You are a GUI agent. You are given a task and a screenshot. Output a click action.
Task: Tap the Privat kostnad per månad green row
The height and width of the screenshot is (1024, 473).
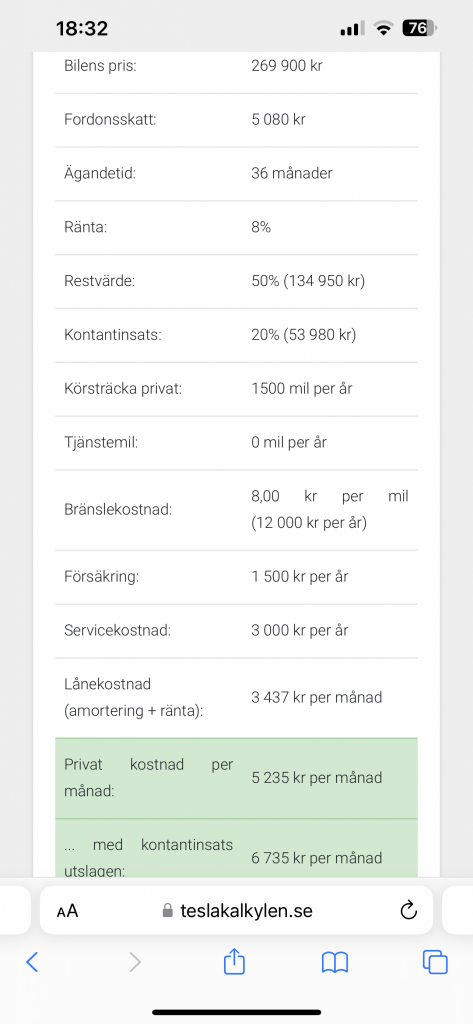[236, 778]
